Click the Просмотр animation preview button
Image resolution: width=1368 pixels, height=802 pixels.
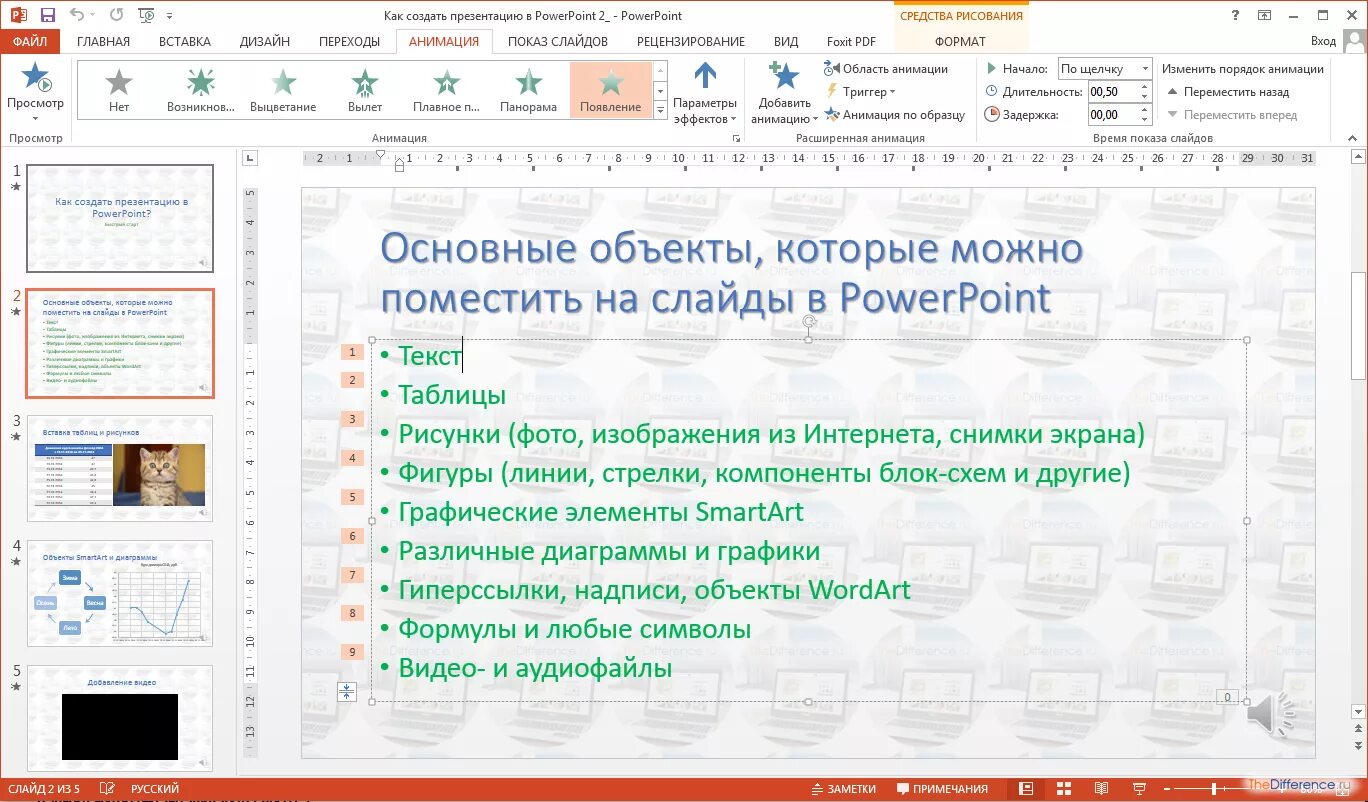tap(35, 90)
